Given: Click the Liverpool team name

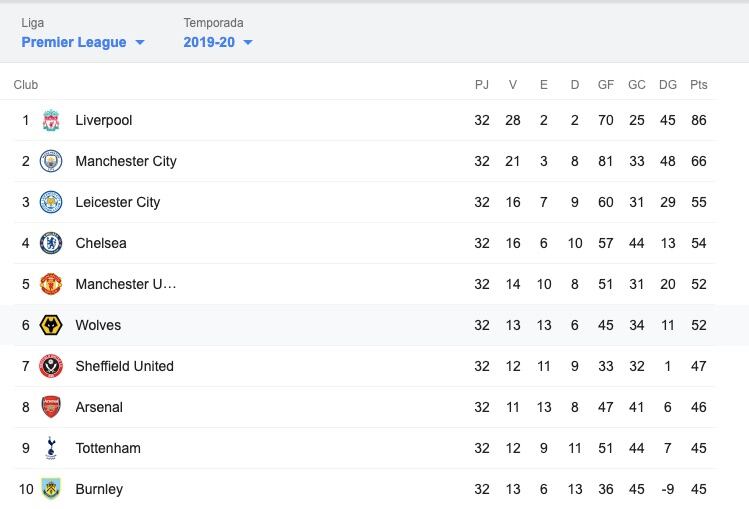Looking at the screenshot, I should [x=104, y=121].
